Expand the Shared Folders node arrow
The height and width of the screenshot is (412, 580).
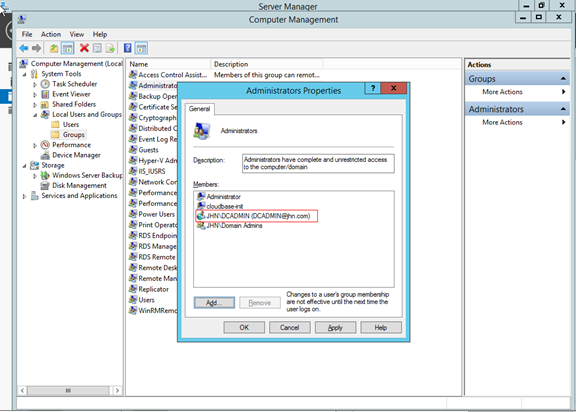pos(35,105)
